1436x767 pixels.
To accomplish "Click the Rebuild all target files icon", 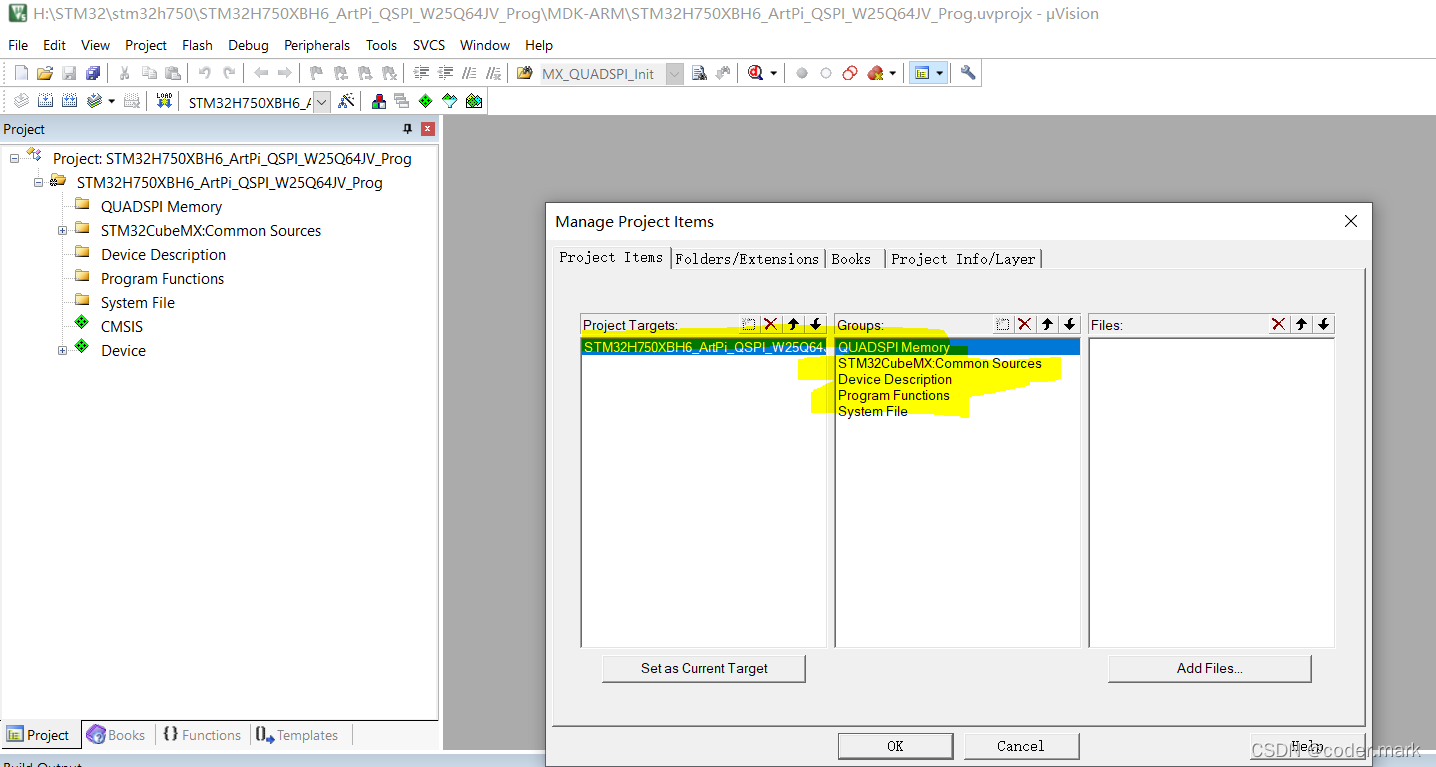I will 69,101.
